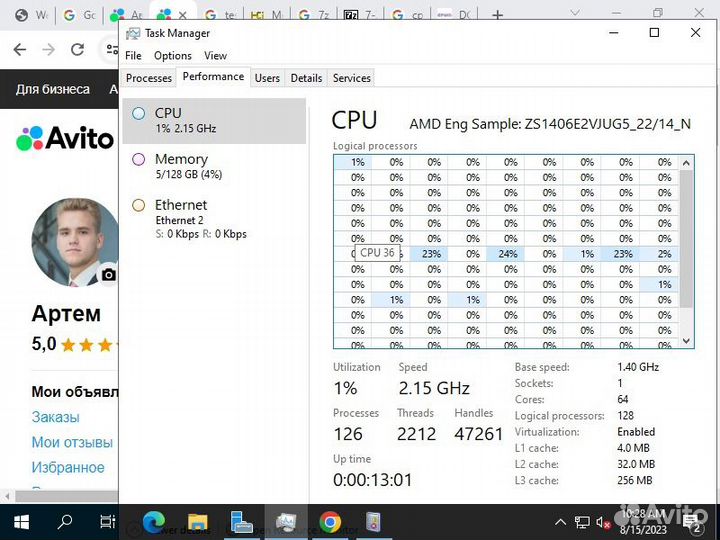Click the Handles value 47261
The width and height of the screenshot is (720, 540).
click(478, 434)
